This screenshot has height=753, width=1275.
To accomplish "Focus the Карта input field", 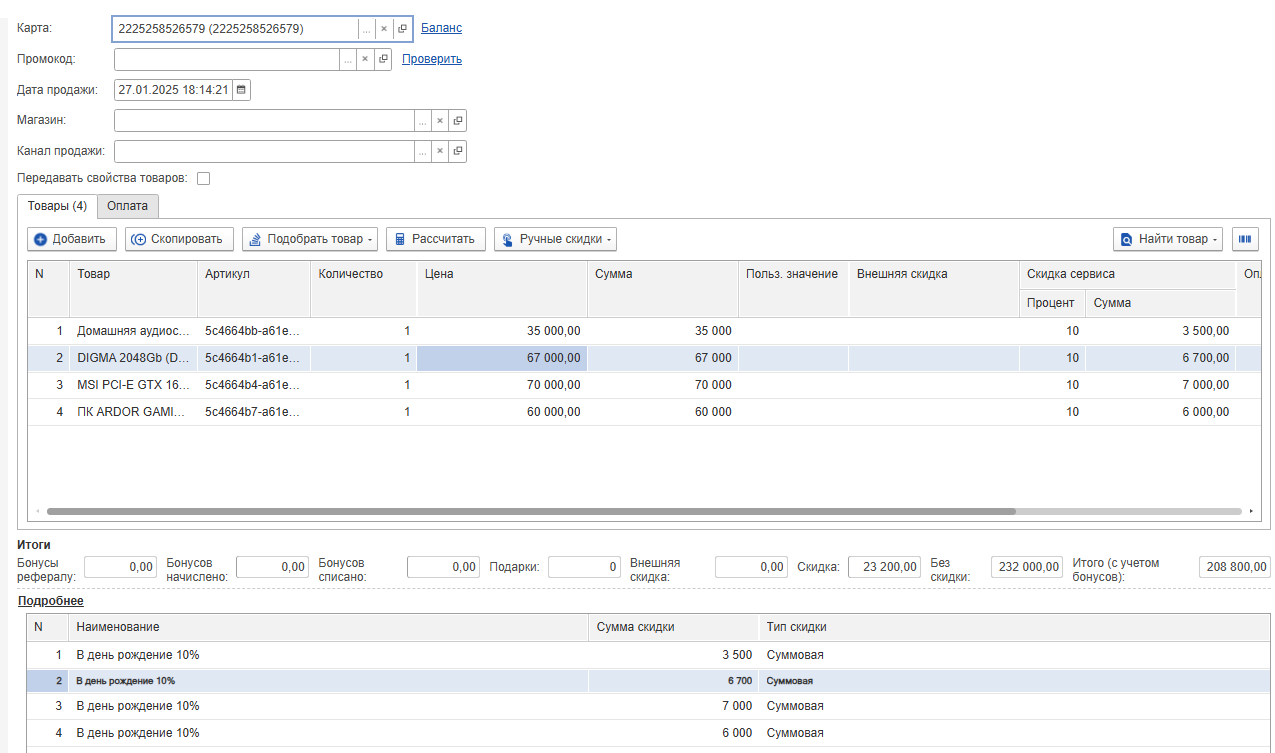I will 236,29.
